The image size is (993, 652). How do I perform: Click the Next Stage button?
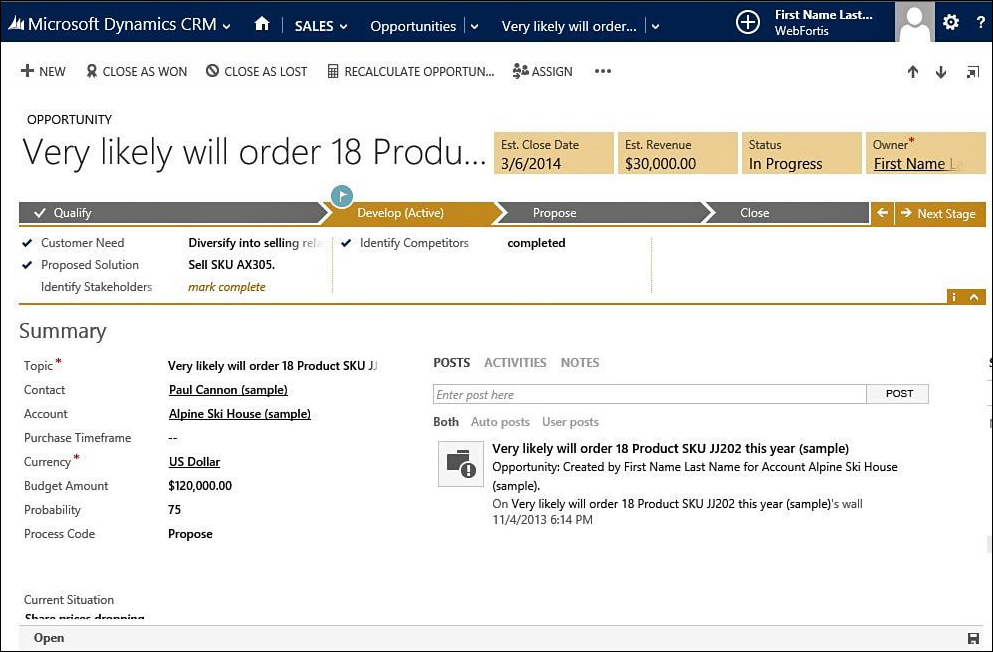[x=940, y=213]
